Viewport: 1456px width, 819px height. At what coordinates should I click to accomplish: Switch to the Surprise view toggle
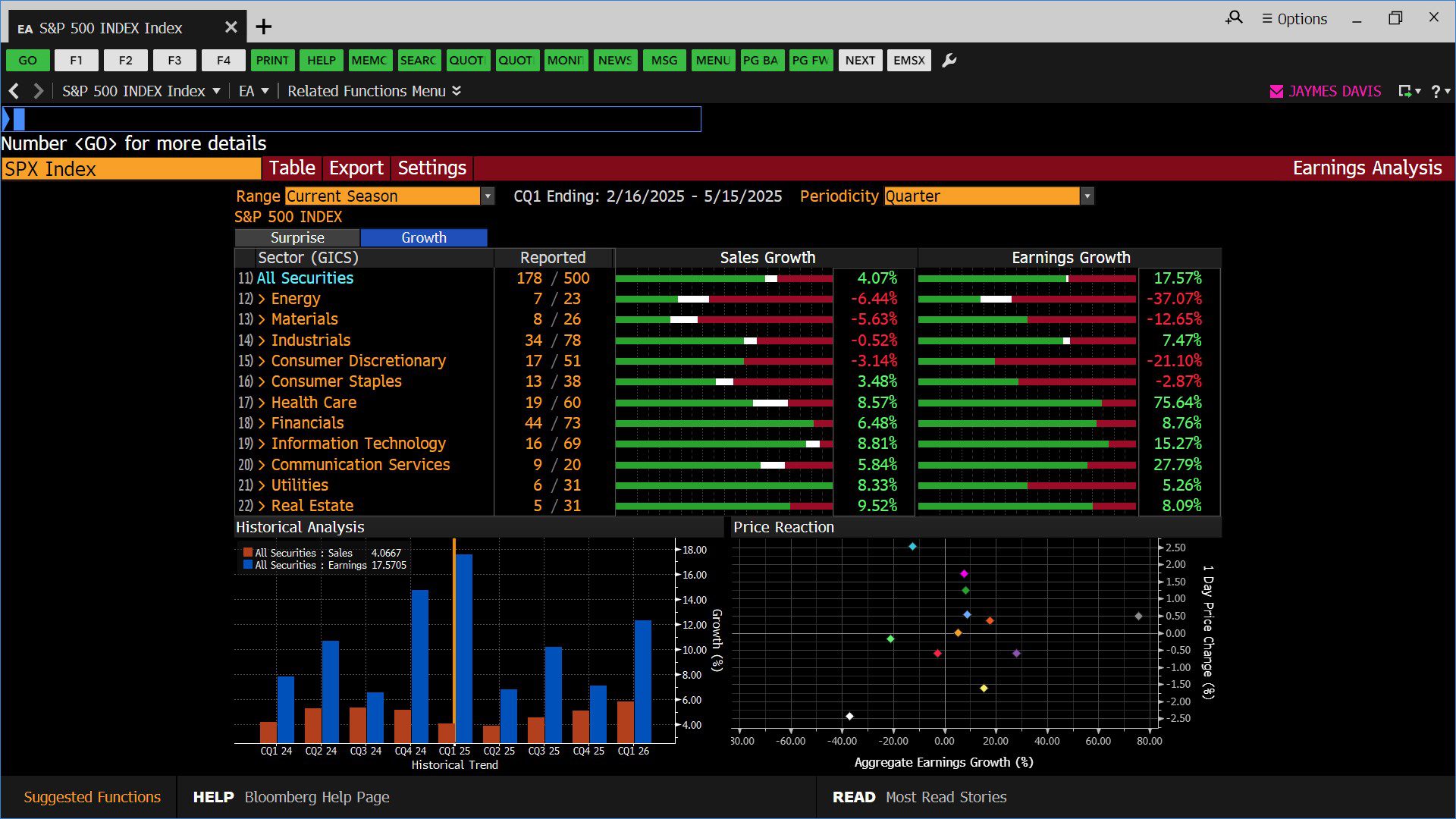(x=297, y=237)
